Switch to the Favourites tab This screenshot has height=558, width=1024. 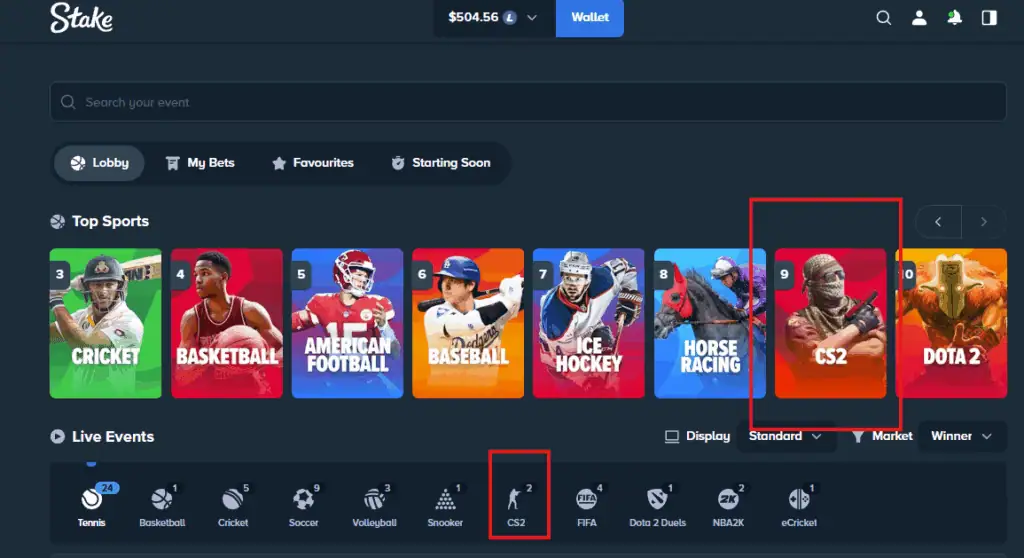(x=313, y=163)
